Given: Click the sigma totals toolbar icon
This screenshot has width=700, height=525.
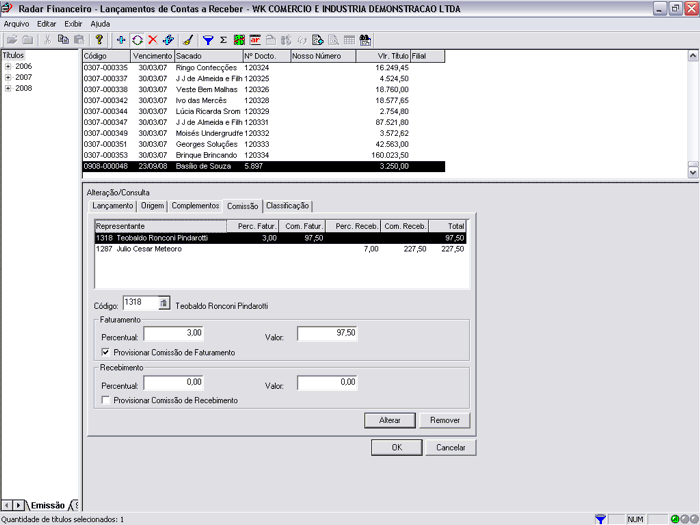Looking at the screenshot, I should point(223,40).
